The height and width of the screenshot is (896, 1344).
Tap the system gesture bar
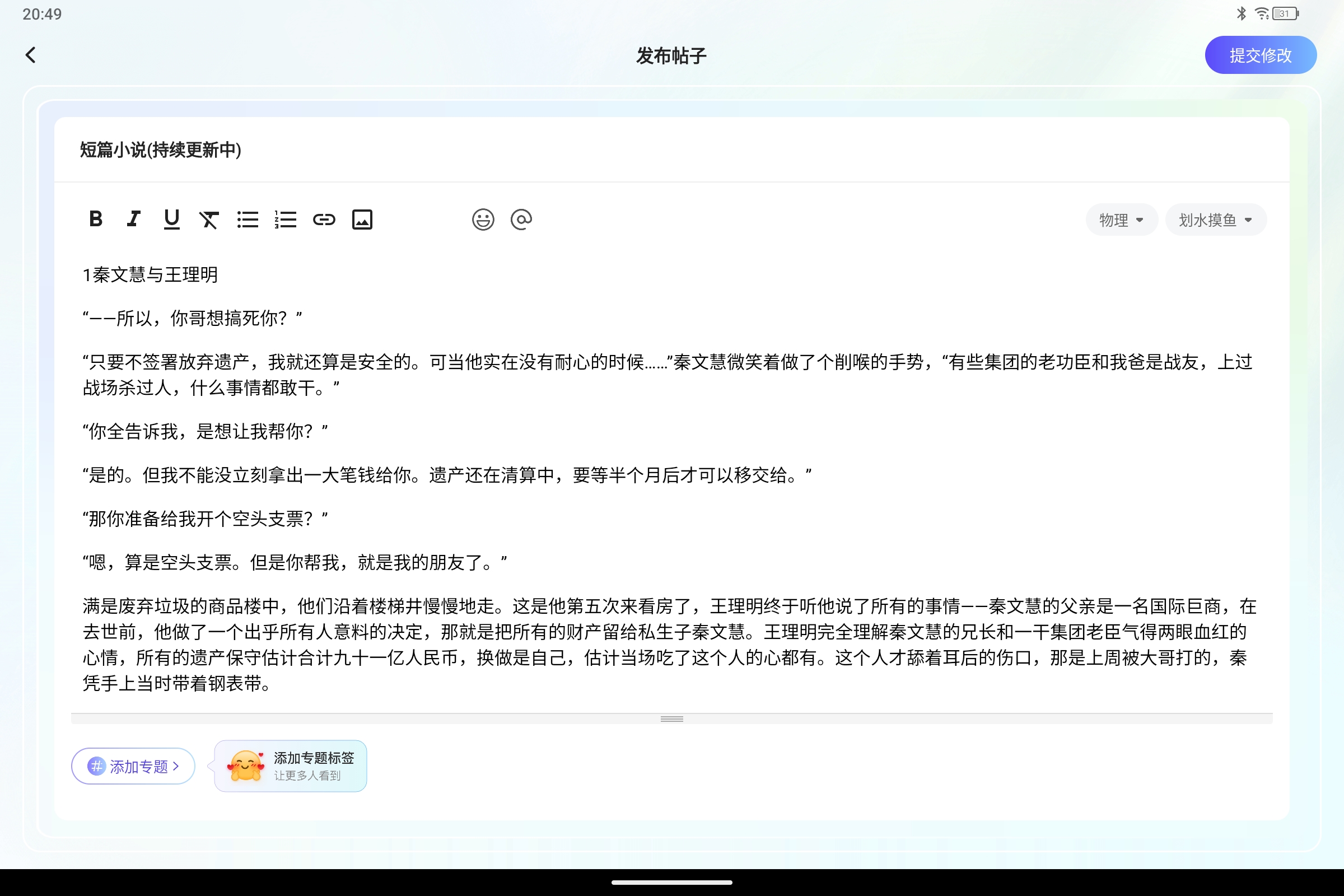672,883
